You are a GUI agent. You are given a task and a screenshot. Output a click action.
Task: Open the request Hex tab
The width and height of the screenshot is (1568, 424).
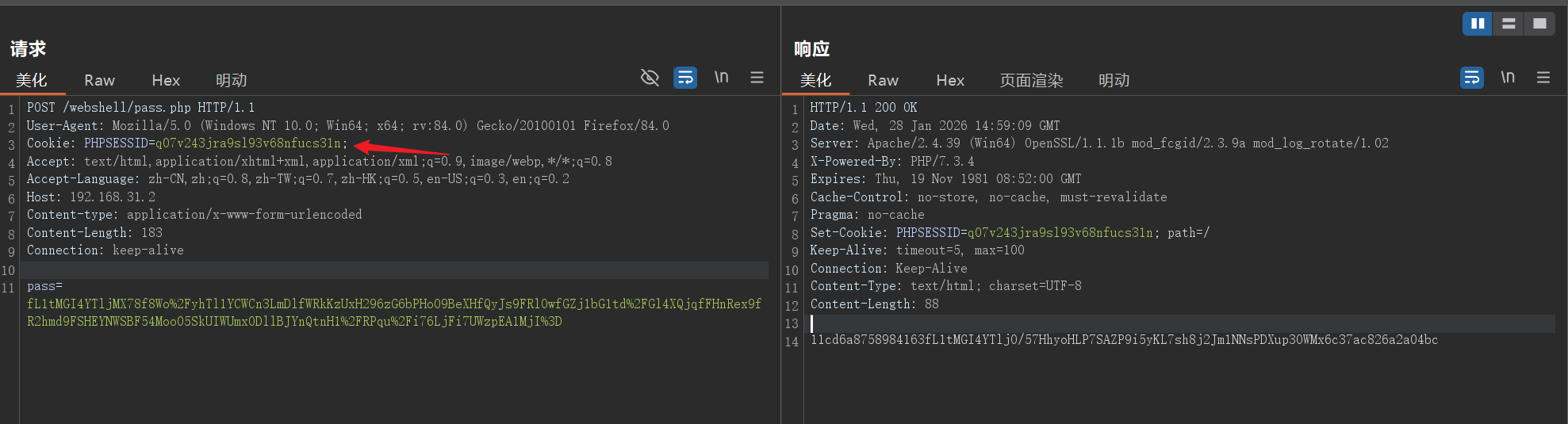tap(166, 81)
